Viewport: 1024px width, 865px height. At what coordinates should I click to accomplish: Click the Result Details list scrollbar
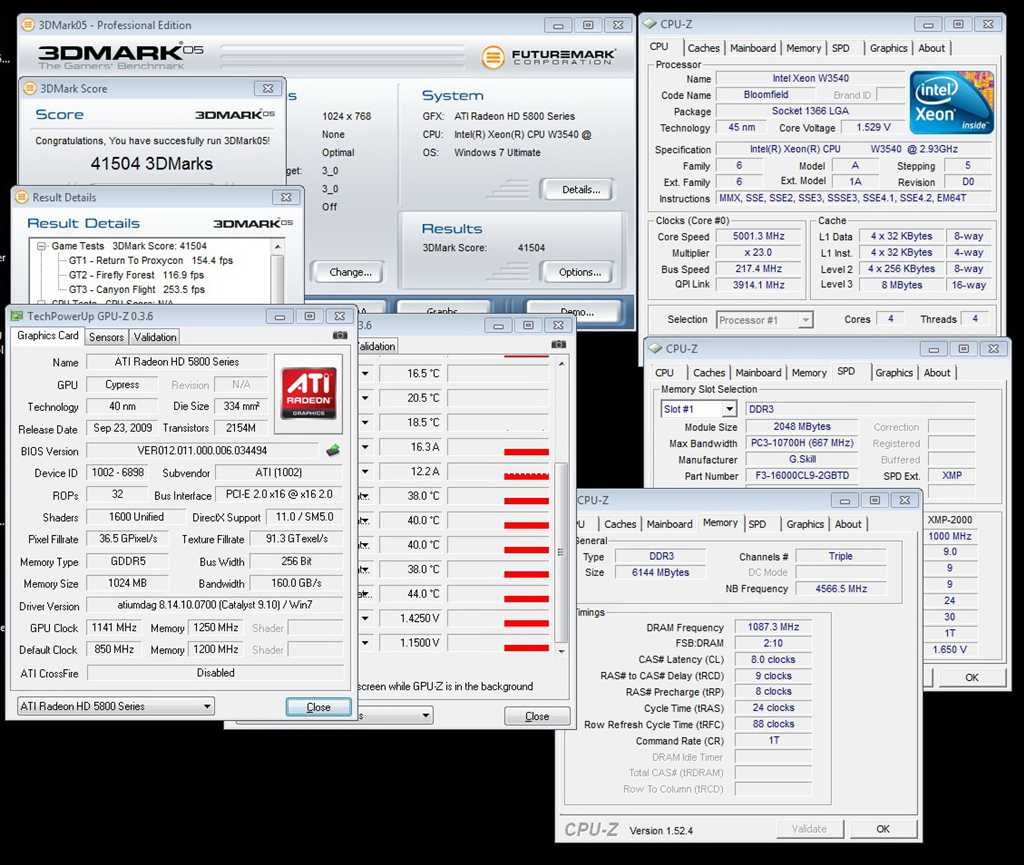click(278, 273)
